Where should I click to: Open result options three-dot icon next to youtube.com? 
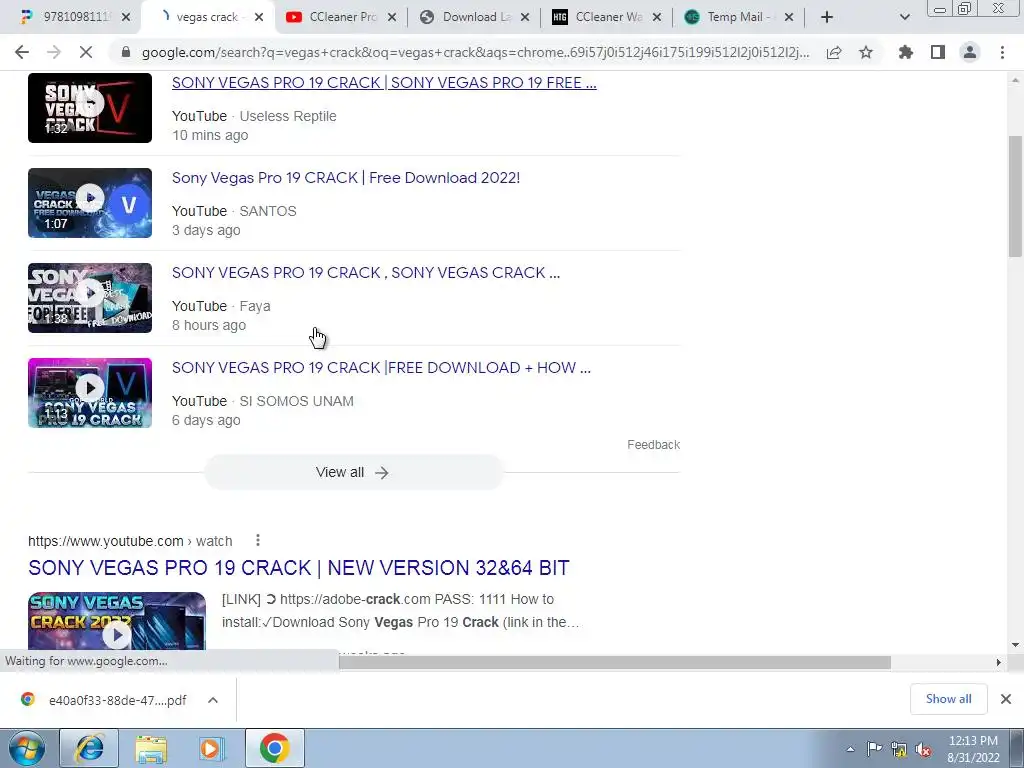[258, 540]
